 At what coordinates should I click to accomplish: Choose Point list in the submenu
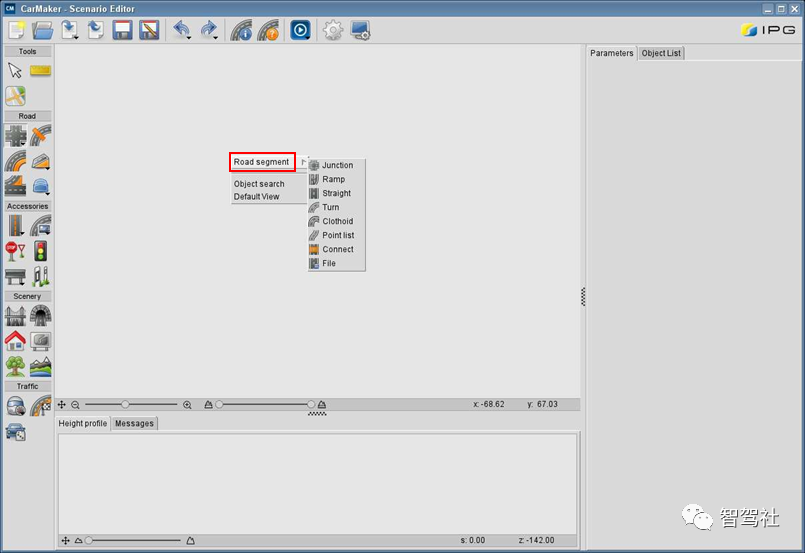point(337,235)
